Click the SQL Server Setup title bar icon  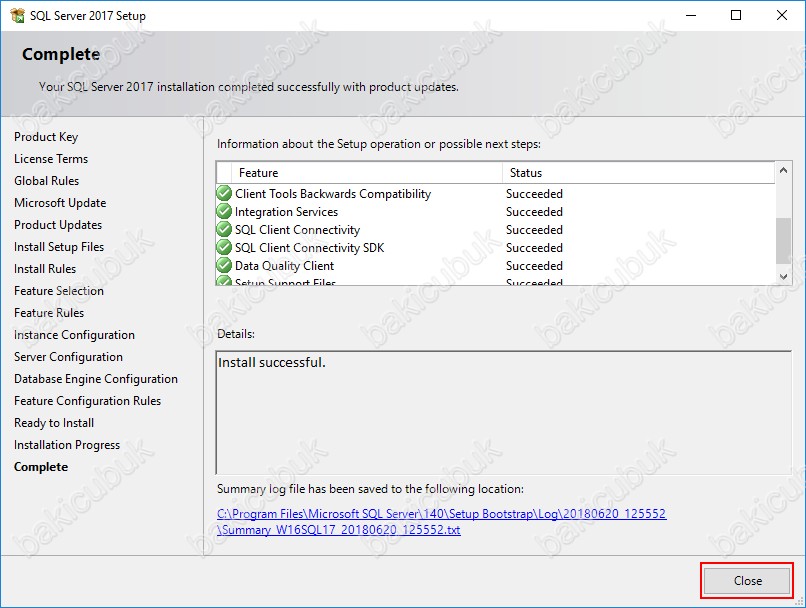17,15
